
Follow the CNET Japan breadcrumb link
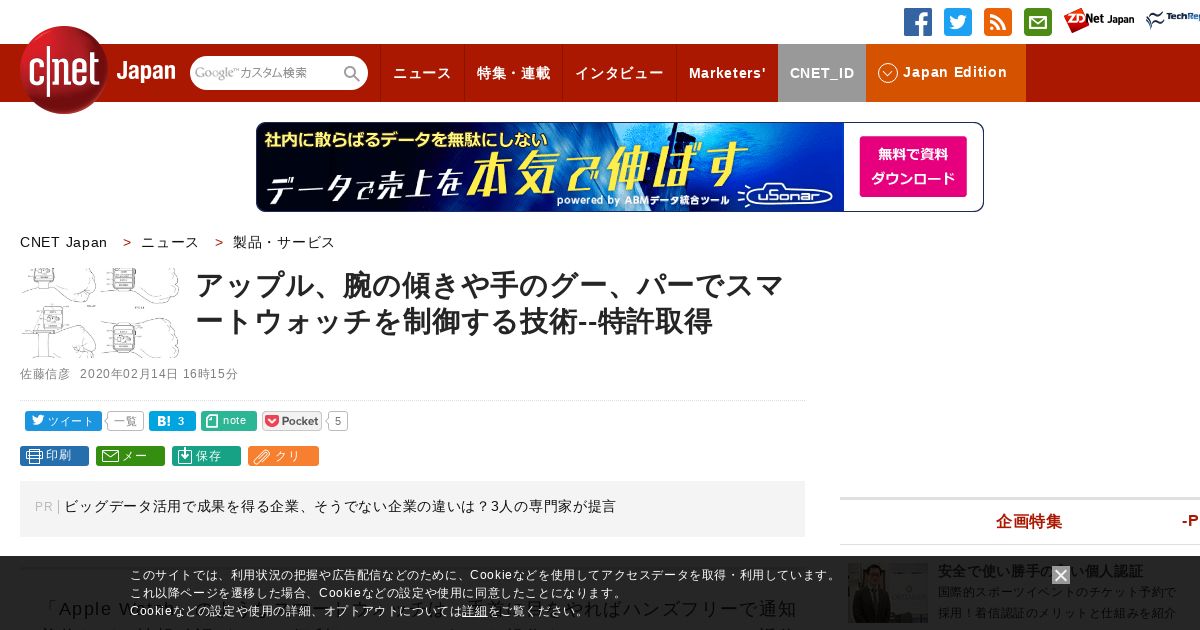tap(63, 242)
